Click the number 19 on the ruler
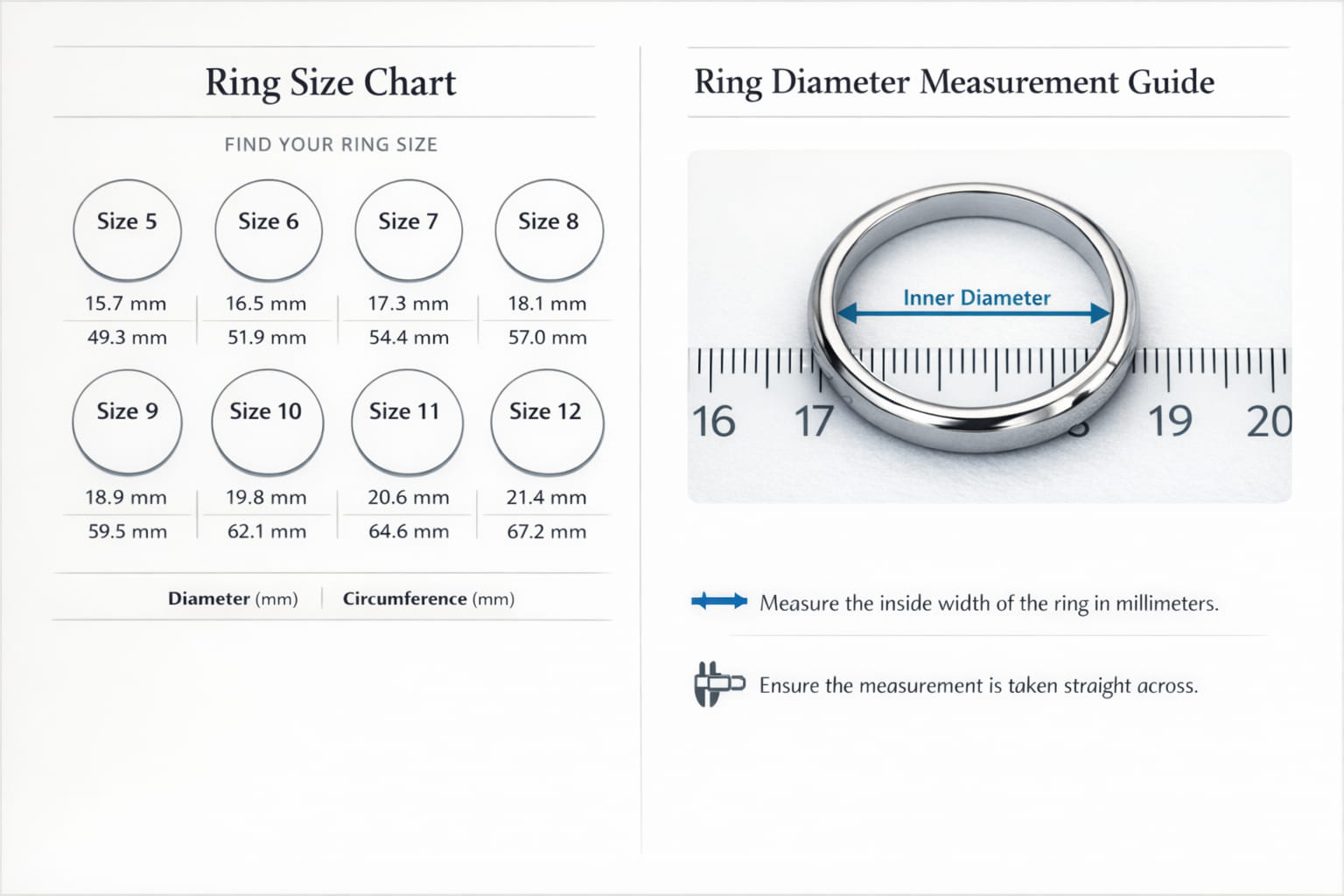 pos(1170,422)
